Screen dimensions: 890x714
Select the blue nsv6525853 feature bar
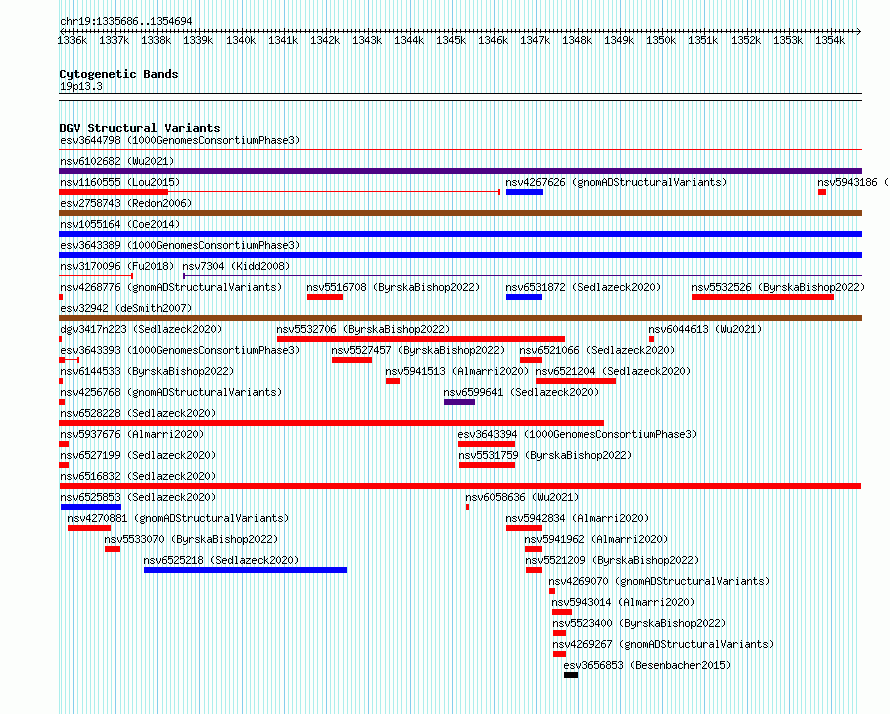[91, 507]
